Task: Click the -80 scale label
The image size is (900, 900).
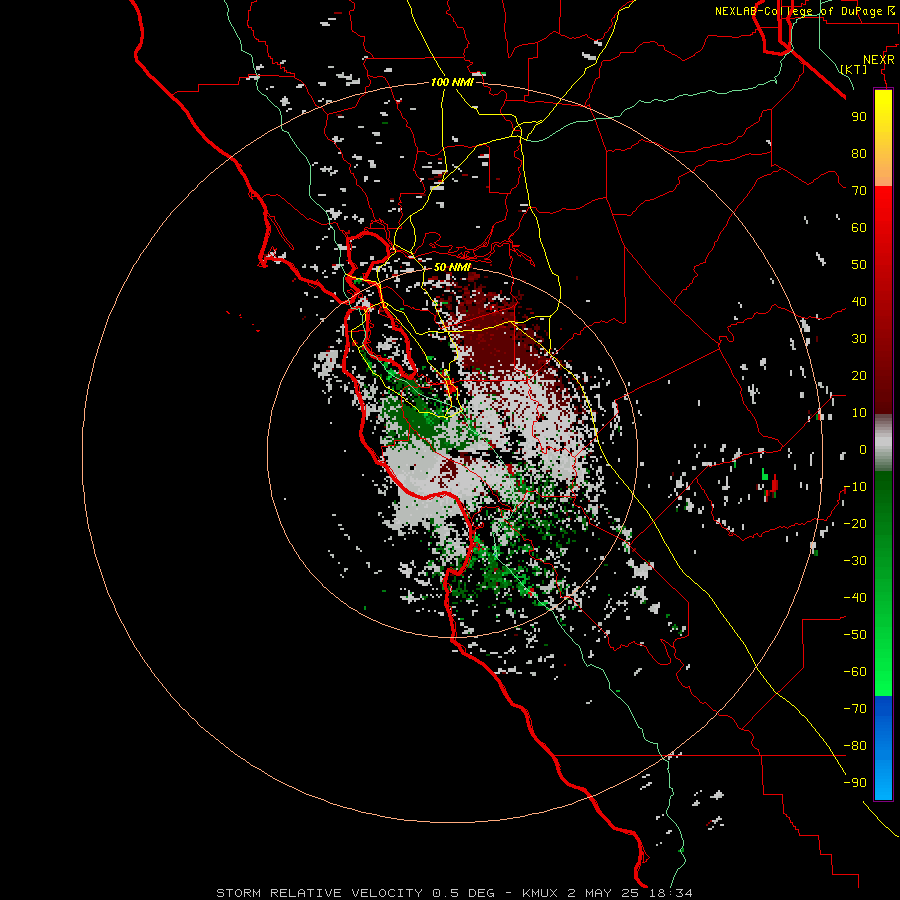Action: point(855,746)
